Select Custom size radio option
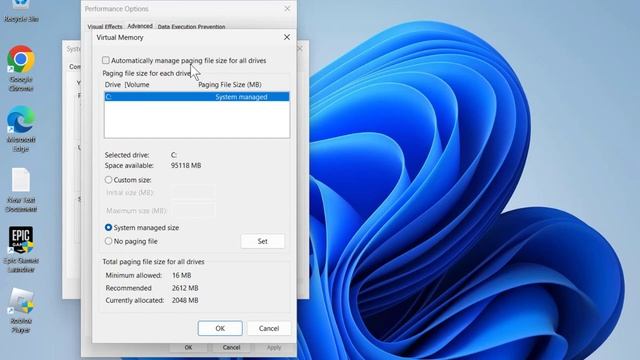 tap(108, 180)
